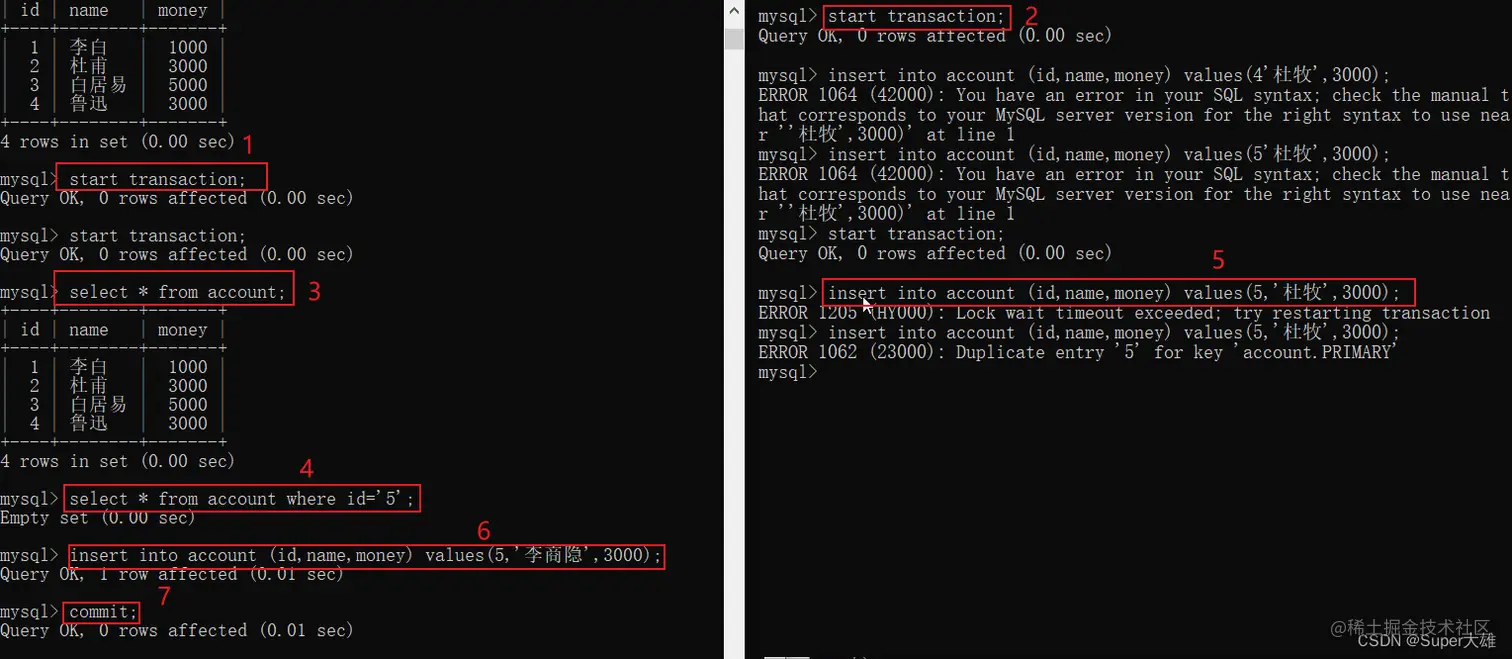1512x659 pixels.
Task: Click the money column header in lower table
Action: click(182, 330)
